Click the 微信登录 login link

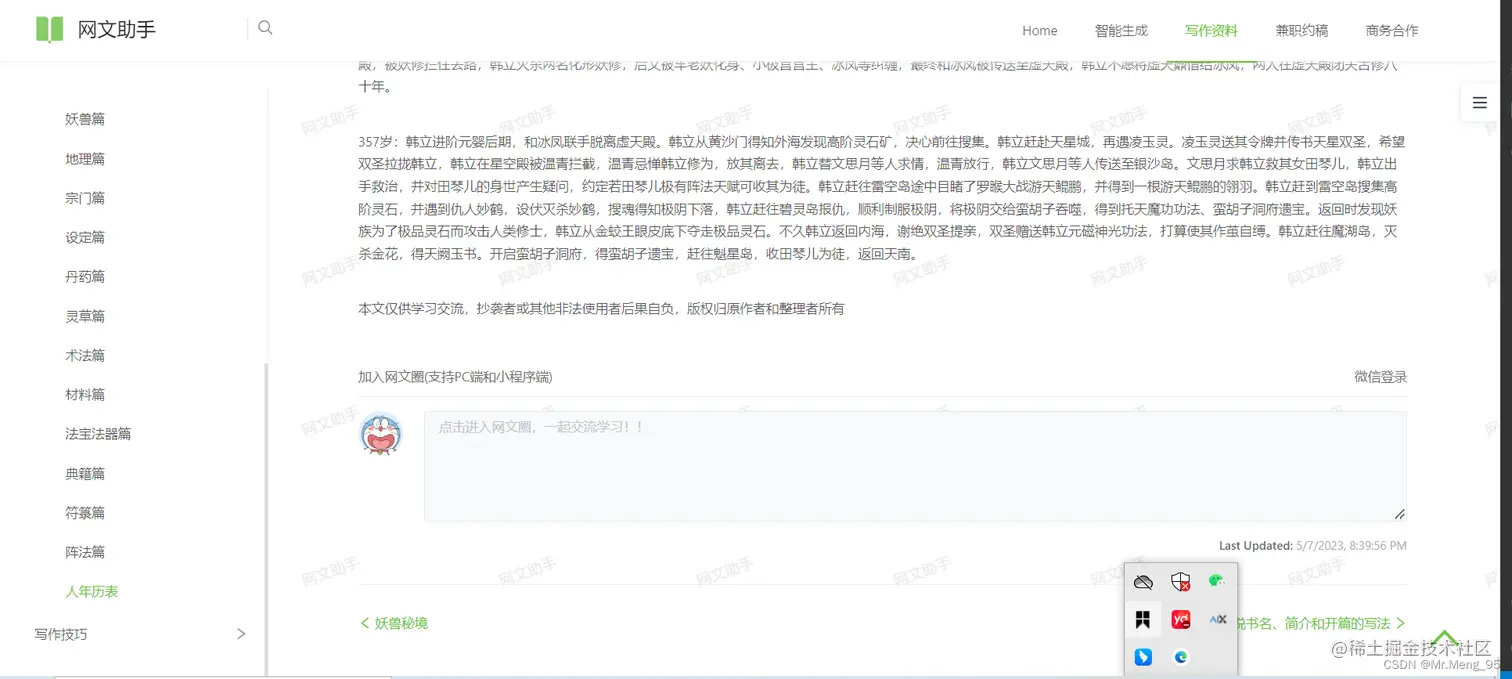pos(1380,377)
